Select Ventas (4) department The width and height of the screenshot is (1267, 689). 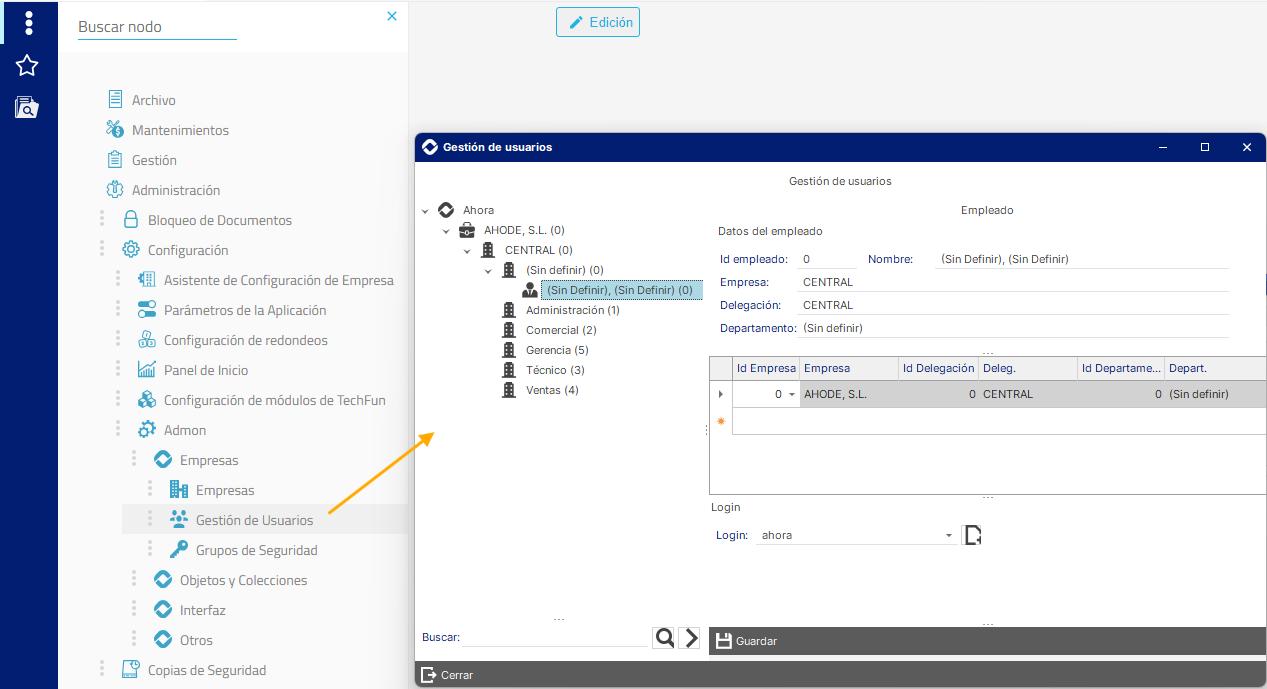pos(552,390)
